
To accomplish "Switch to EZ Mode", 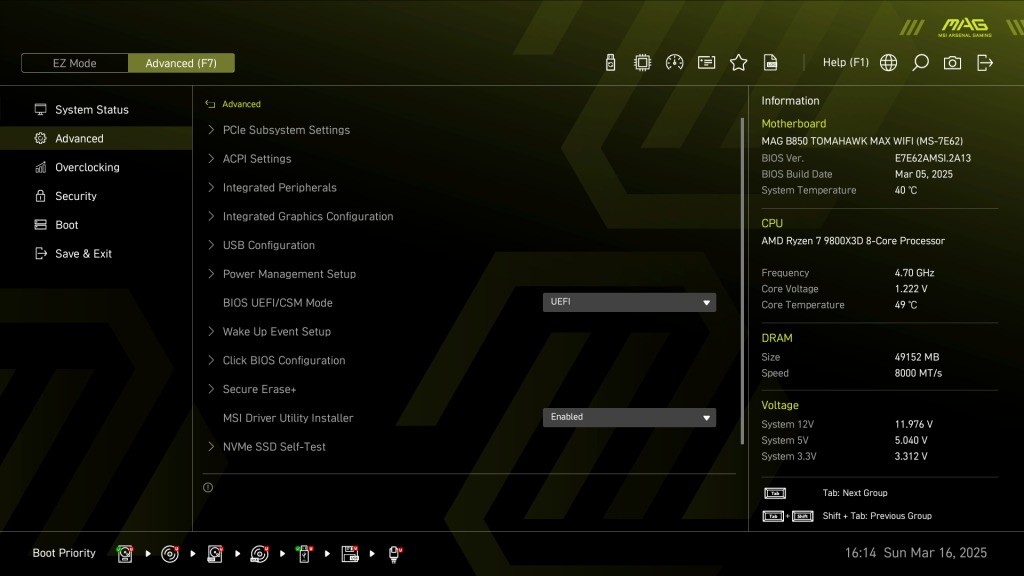I will 75,63.
